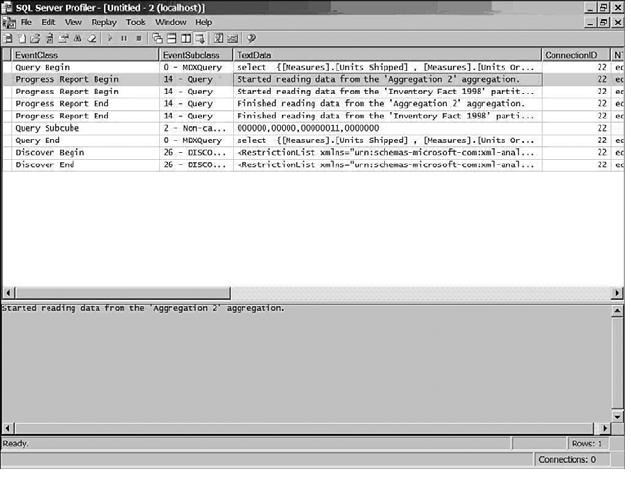Pause the selected trace
Image resolution: width=631 pixels, height=479 pixels.
coord(124,39)
